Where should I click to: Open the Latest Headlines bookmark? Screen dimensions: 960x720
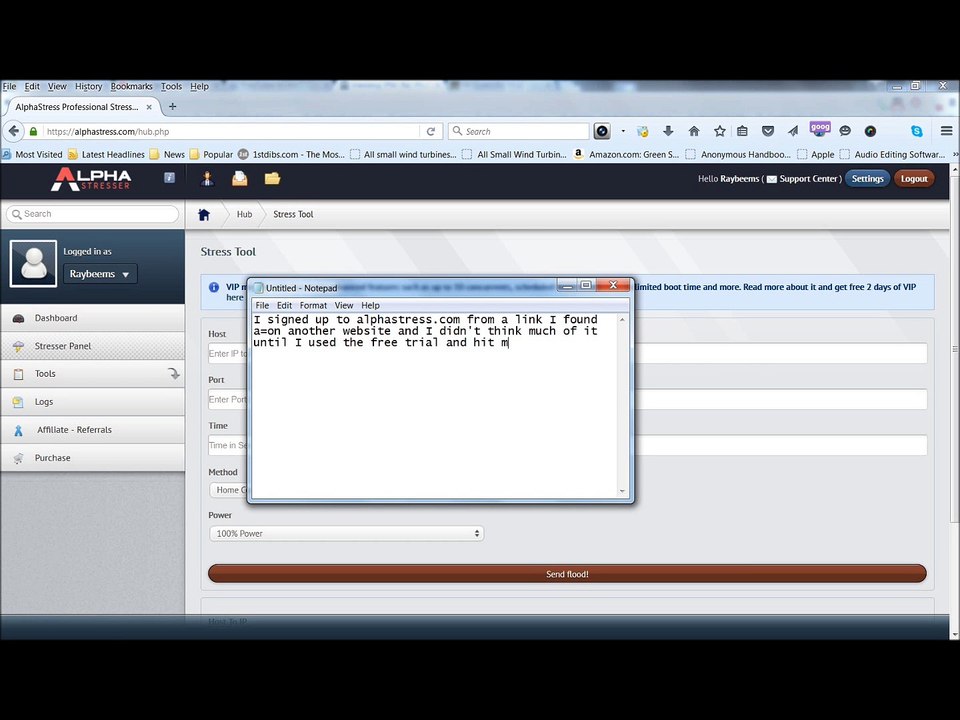point(107,154)
